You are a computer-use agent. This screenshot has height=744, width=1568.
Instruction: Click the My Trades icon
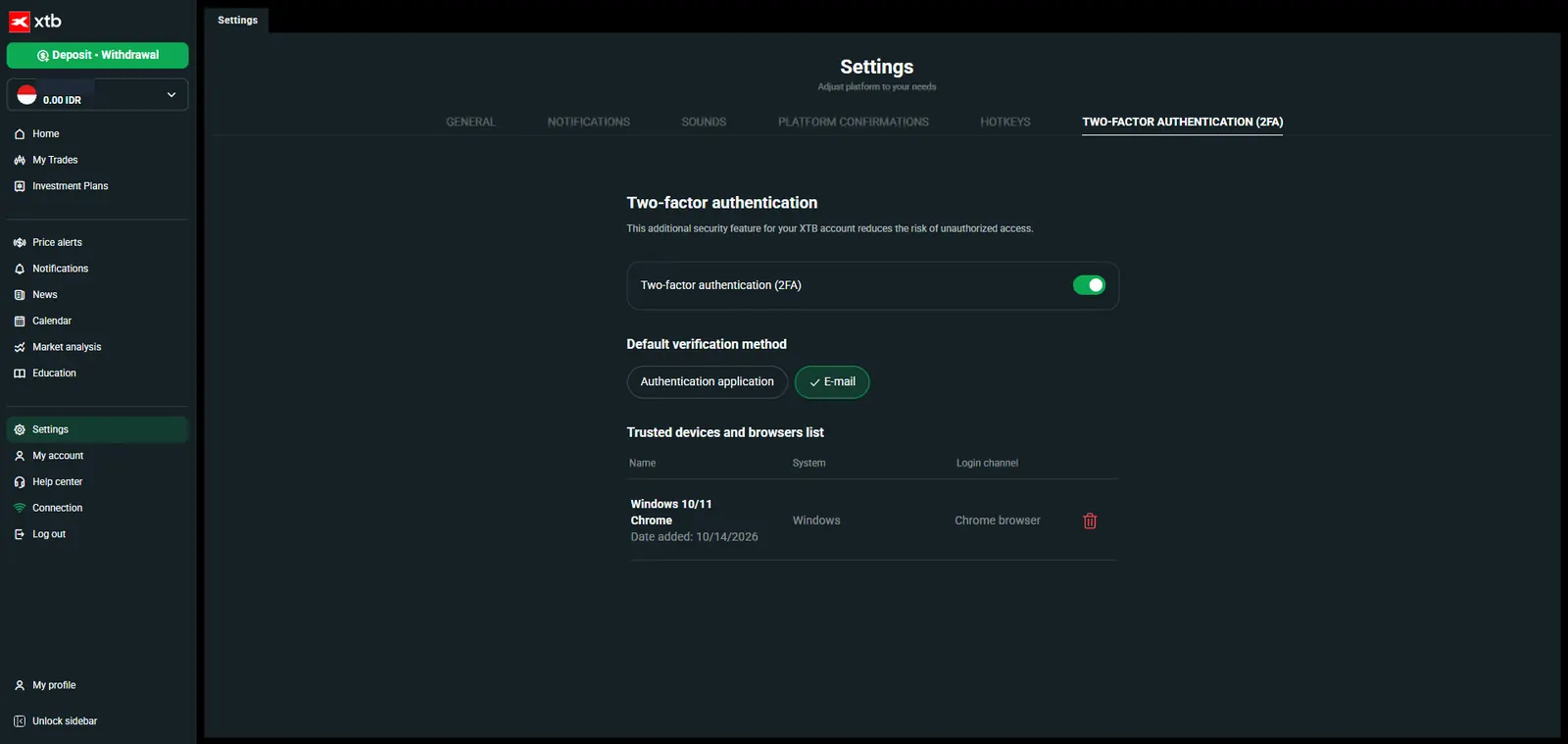pos(20,160)
